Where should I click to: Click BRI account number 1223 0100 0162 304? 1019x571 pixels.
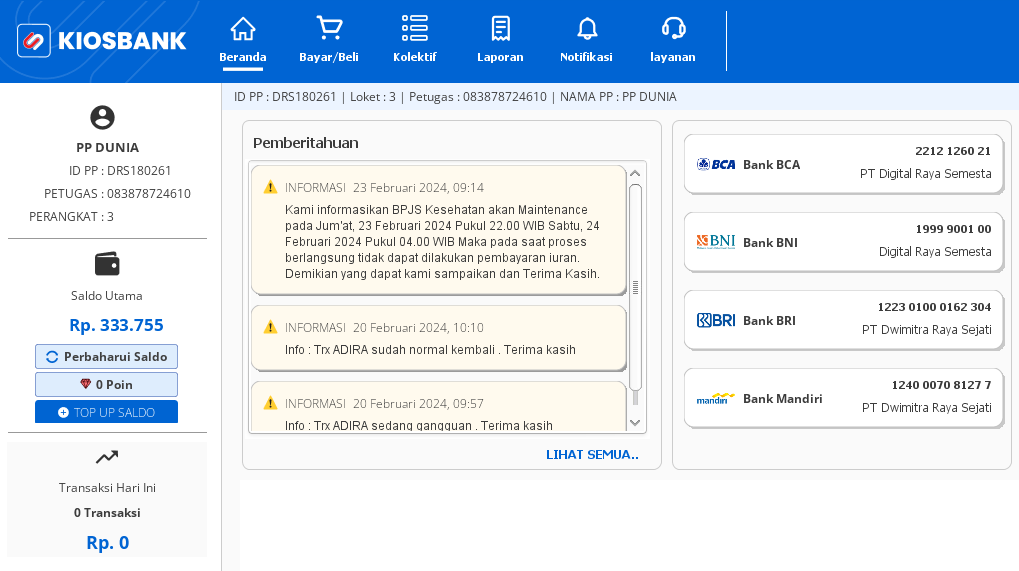pos(935,307)
